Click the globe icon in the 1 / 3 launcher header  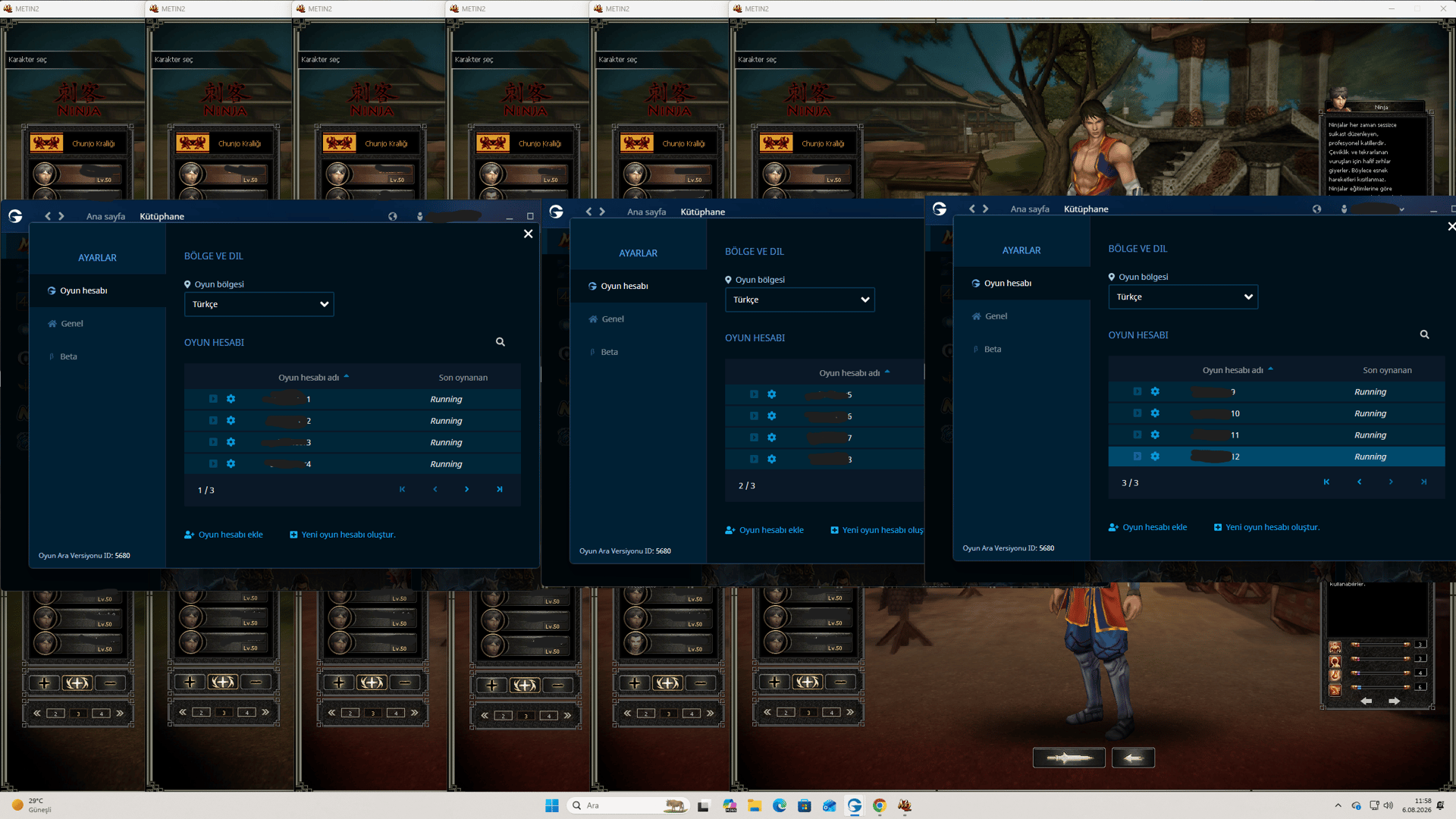coord(393,216)
